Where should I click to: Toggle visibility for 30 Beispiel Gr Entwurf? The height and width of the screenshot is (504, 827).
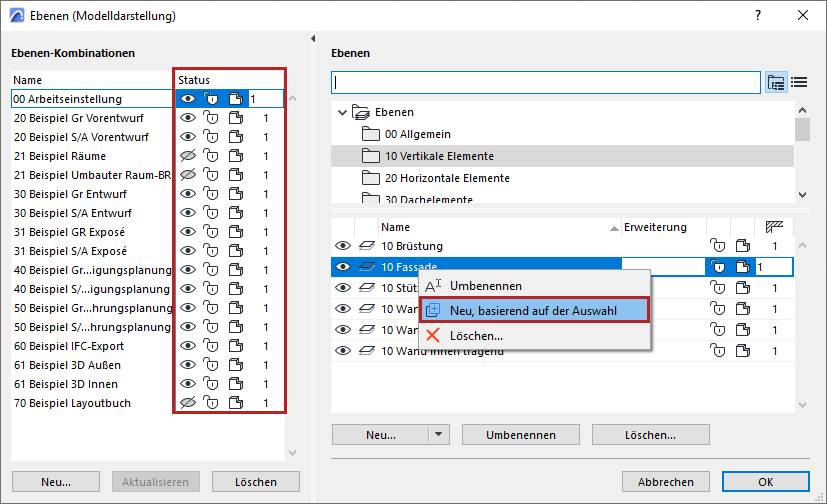187,194
